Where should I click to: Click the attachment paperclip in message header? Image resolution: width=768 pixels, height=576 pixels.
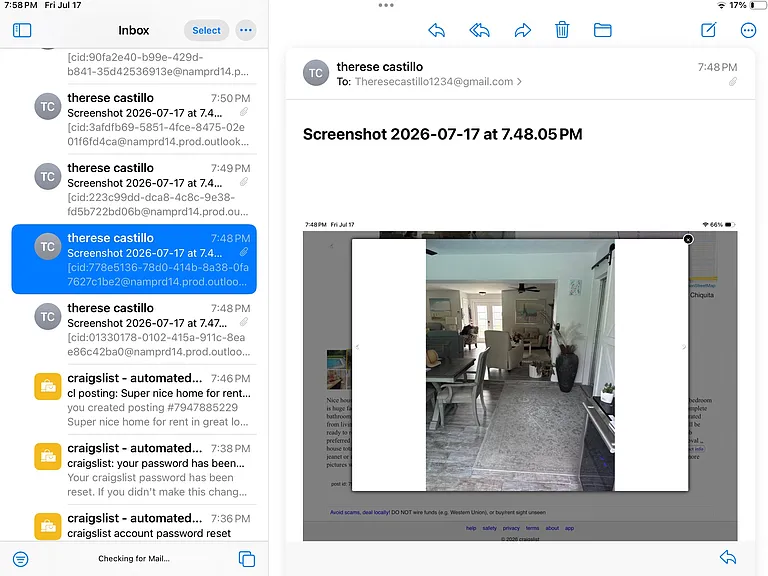[733, 82]
